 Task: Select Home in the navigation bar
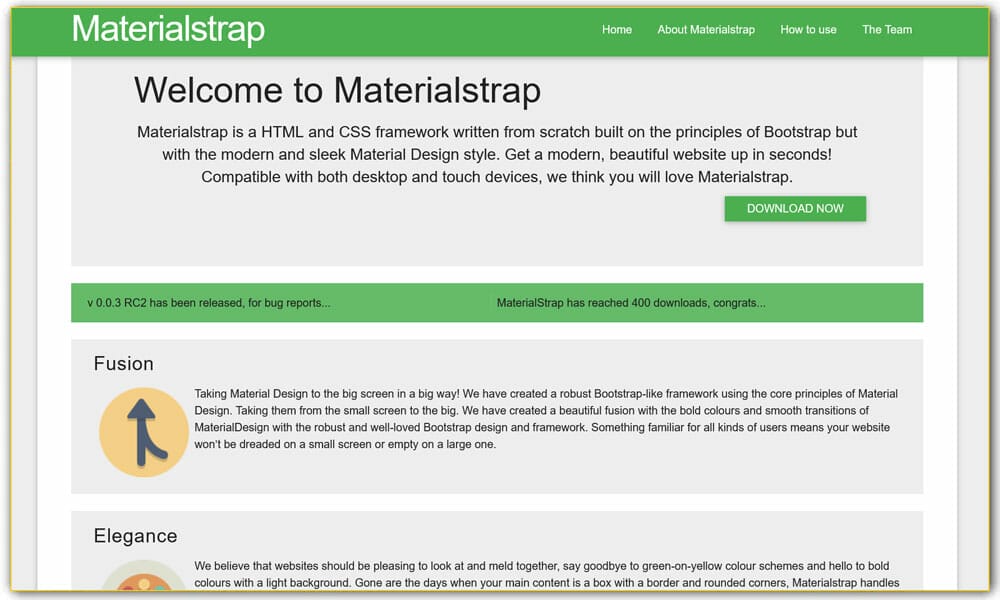tap(616, 29)
